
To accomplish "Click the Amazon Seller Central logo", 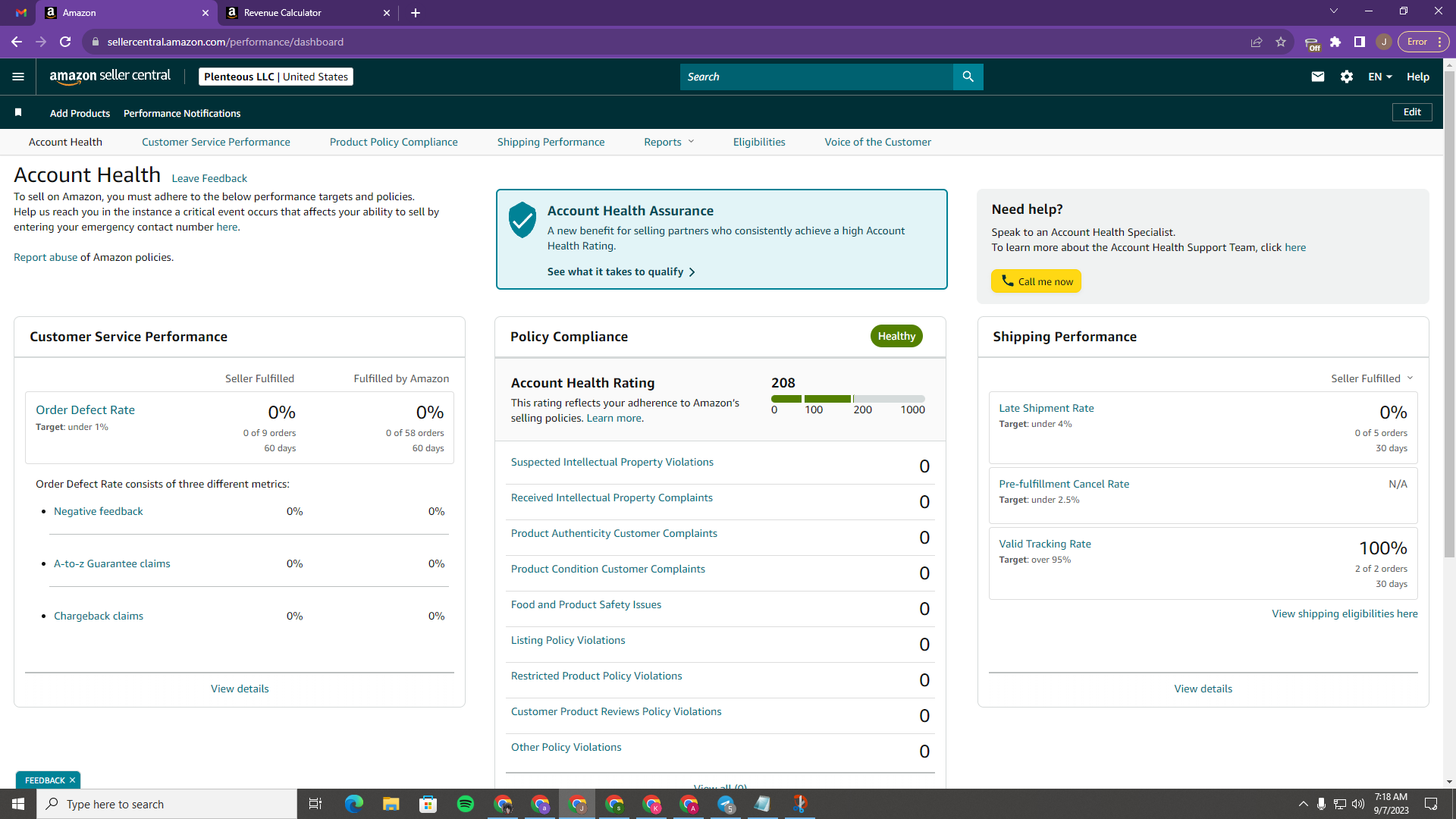I will [110, 76].
